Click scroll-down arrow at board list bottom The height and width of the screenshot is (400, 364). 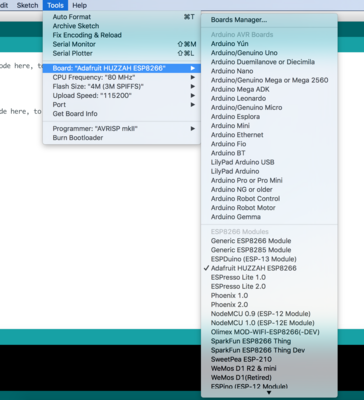(269, 393)
